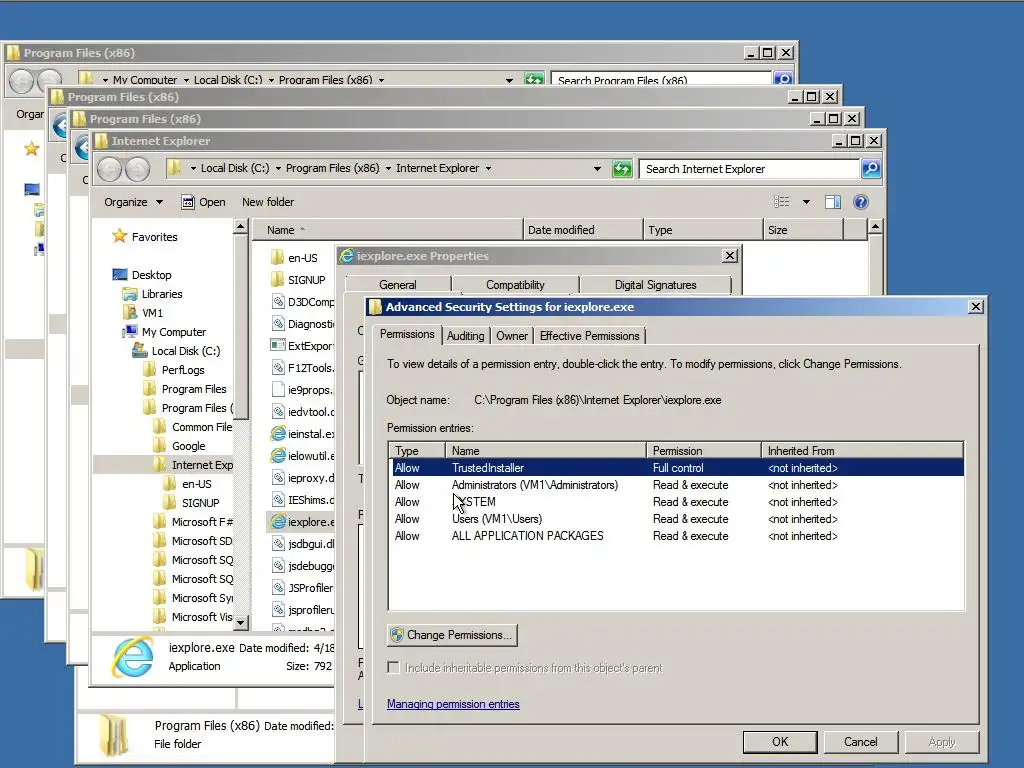The width and height of the screenshot is (1024, 768).
Task: Click the Include inheritable permissions checkbox
Action: [x=393, y=667]
